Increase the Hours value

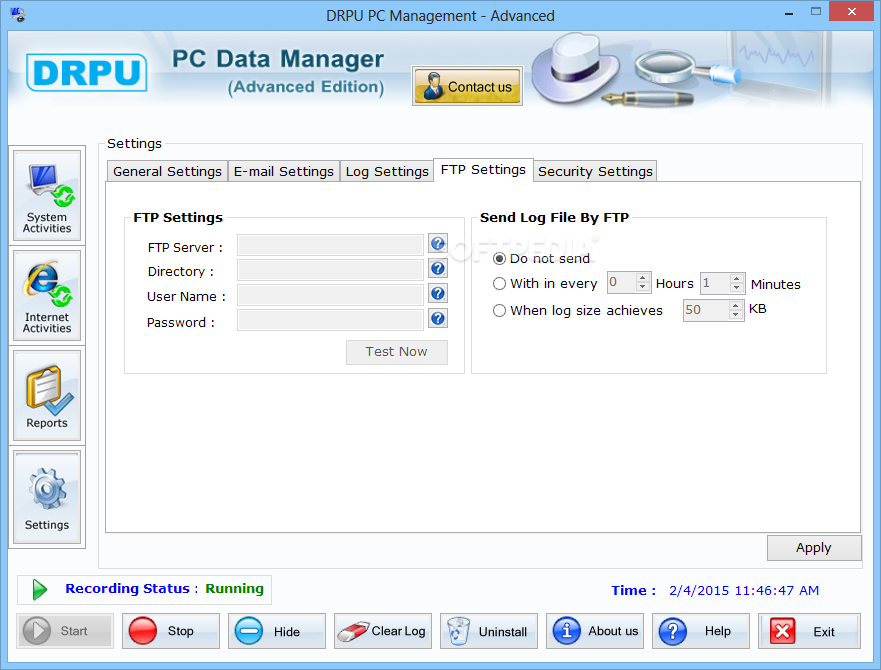pos(643,278)
